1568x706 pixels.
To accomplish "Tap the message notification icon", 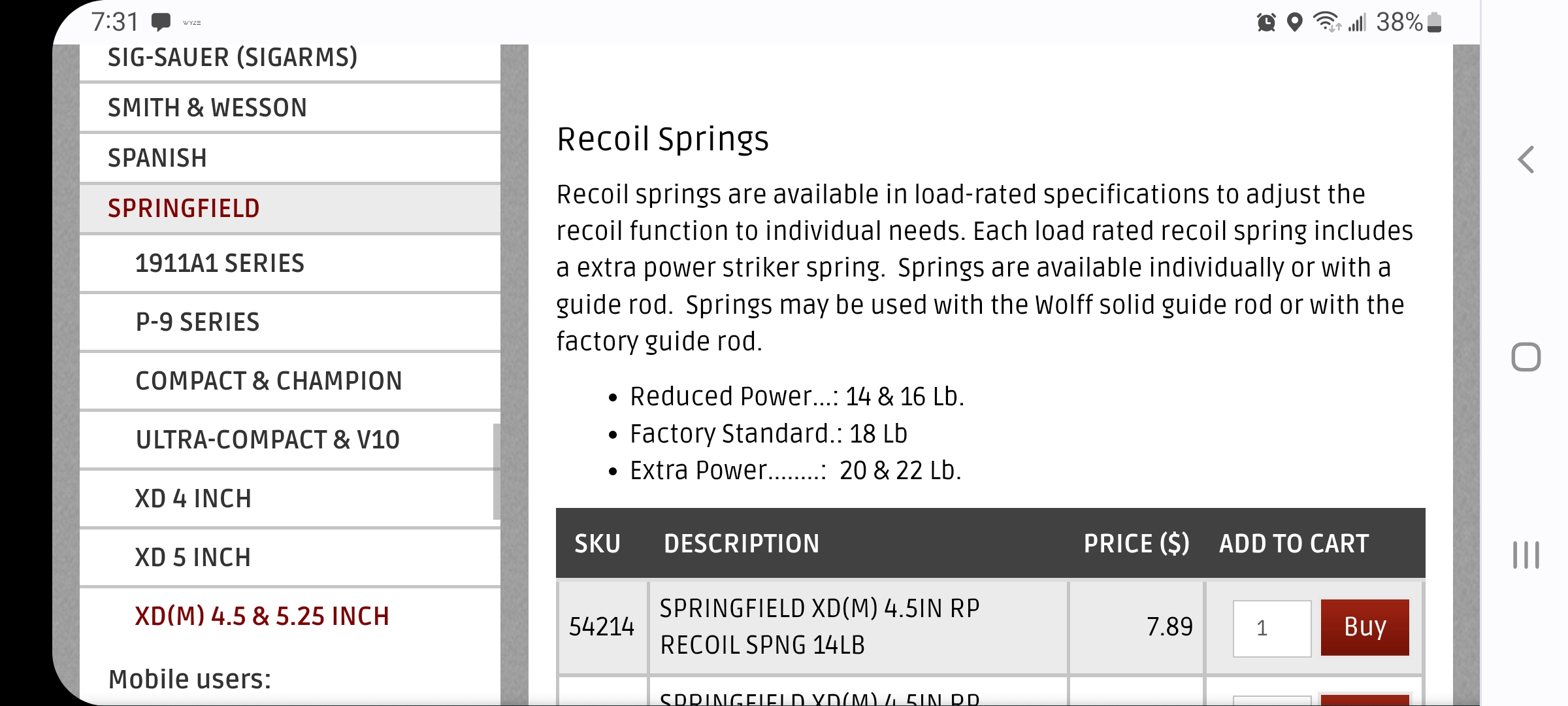I will [x=161, y=22].
